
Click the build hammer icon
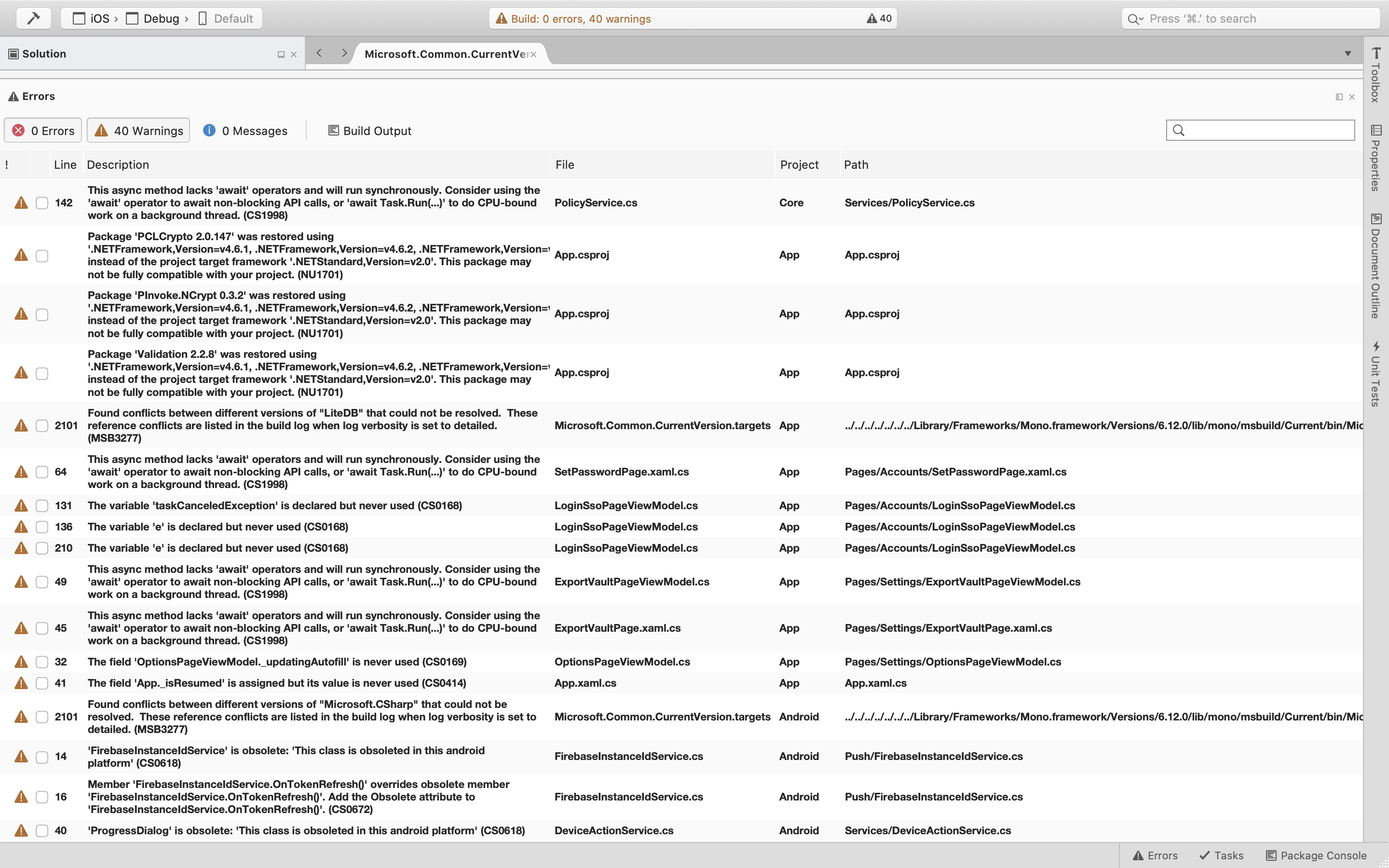click(33, 18)
